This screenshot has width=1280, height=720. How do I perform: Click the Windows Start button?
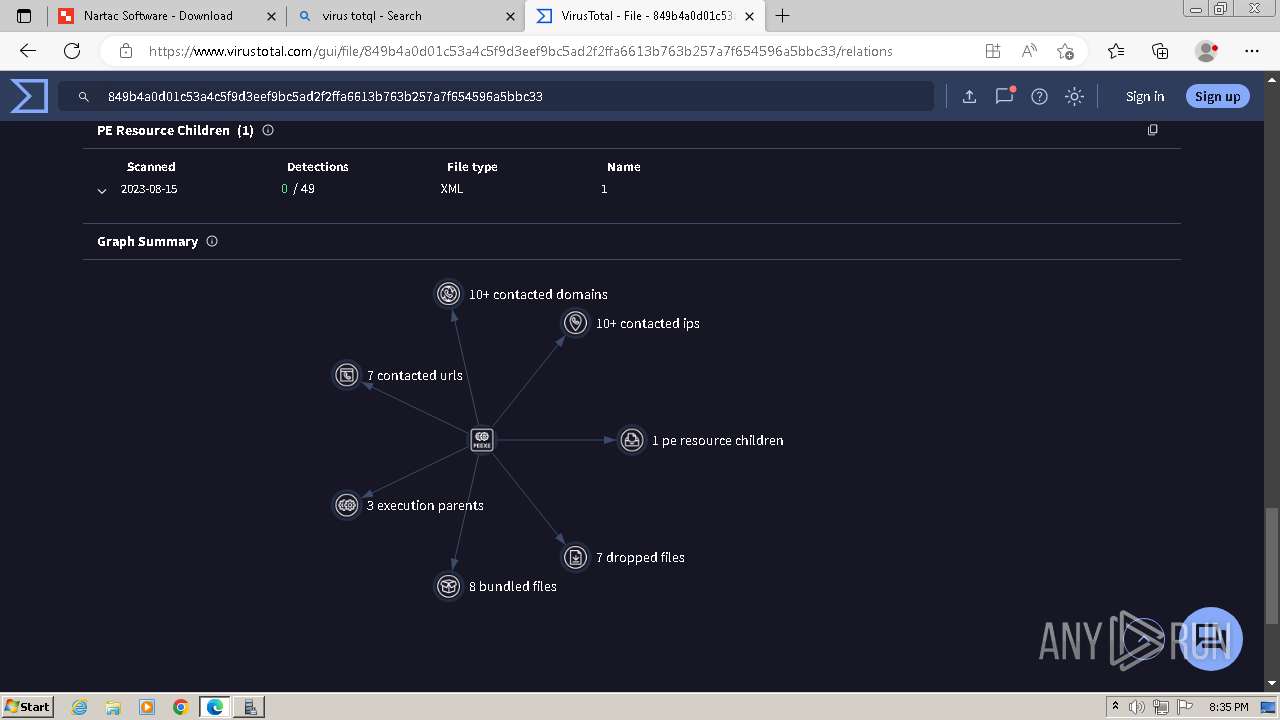[x=27, y=706]
